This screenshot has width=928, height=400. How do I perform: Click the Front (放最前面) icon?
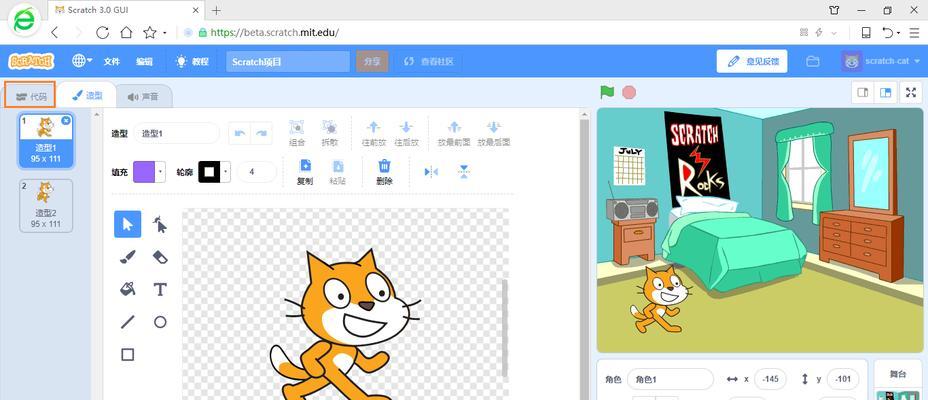(454, 127)
